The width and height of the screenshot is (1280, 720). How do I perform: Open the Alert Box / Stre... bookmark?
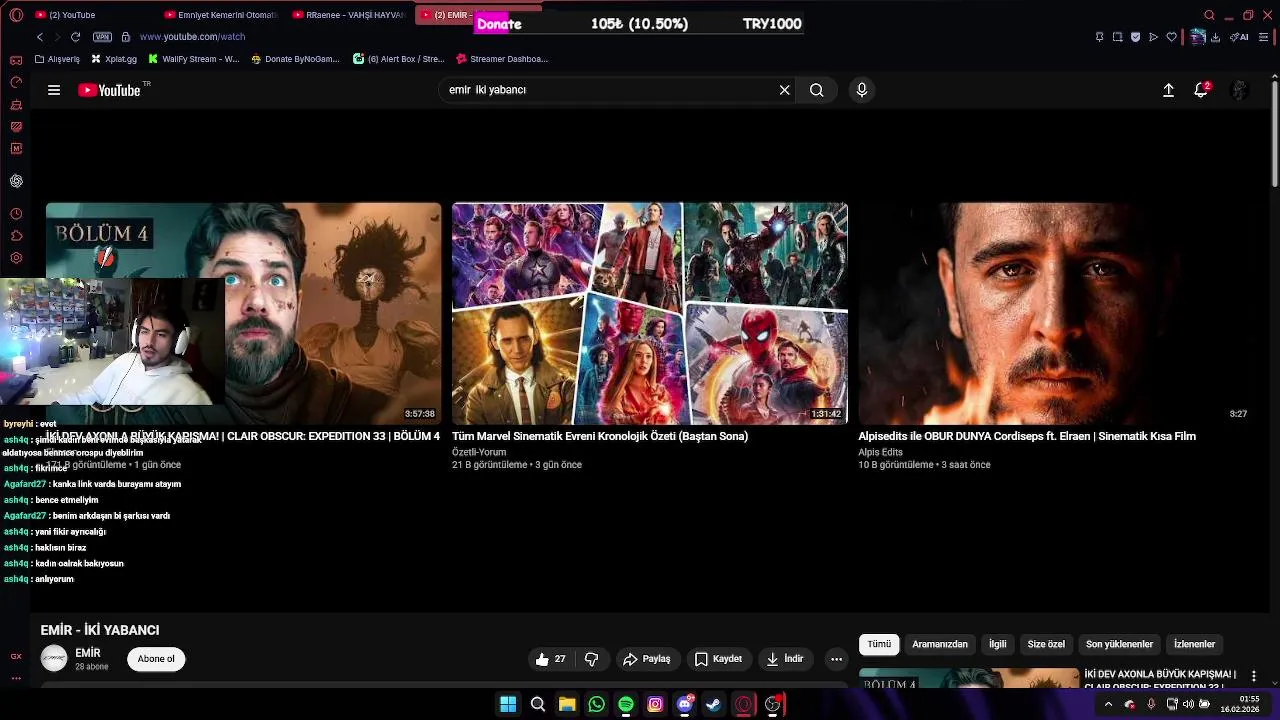pyautogui.click(x=399, y=59)
